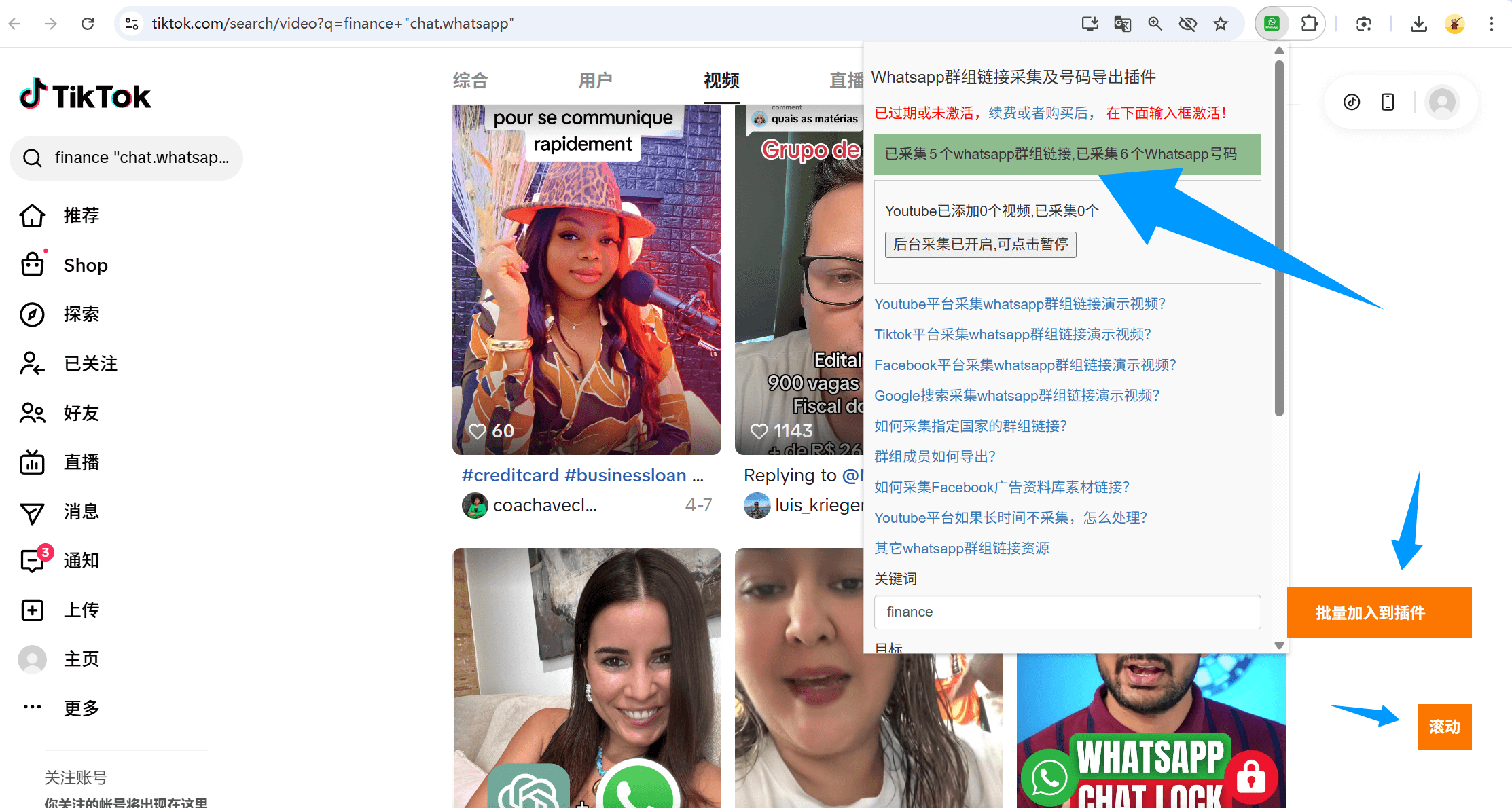
Task: Switch to the 用户 users tab
Action: click(595, 81)
